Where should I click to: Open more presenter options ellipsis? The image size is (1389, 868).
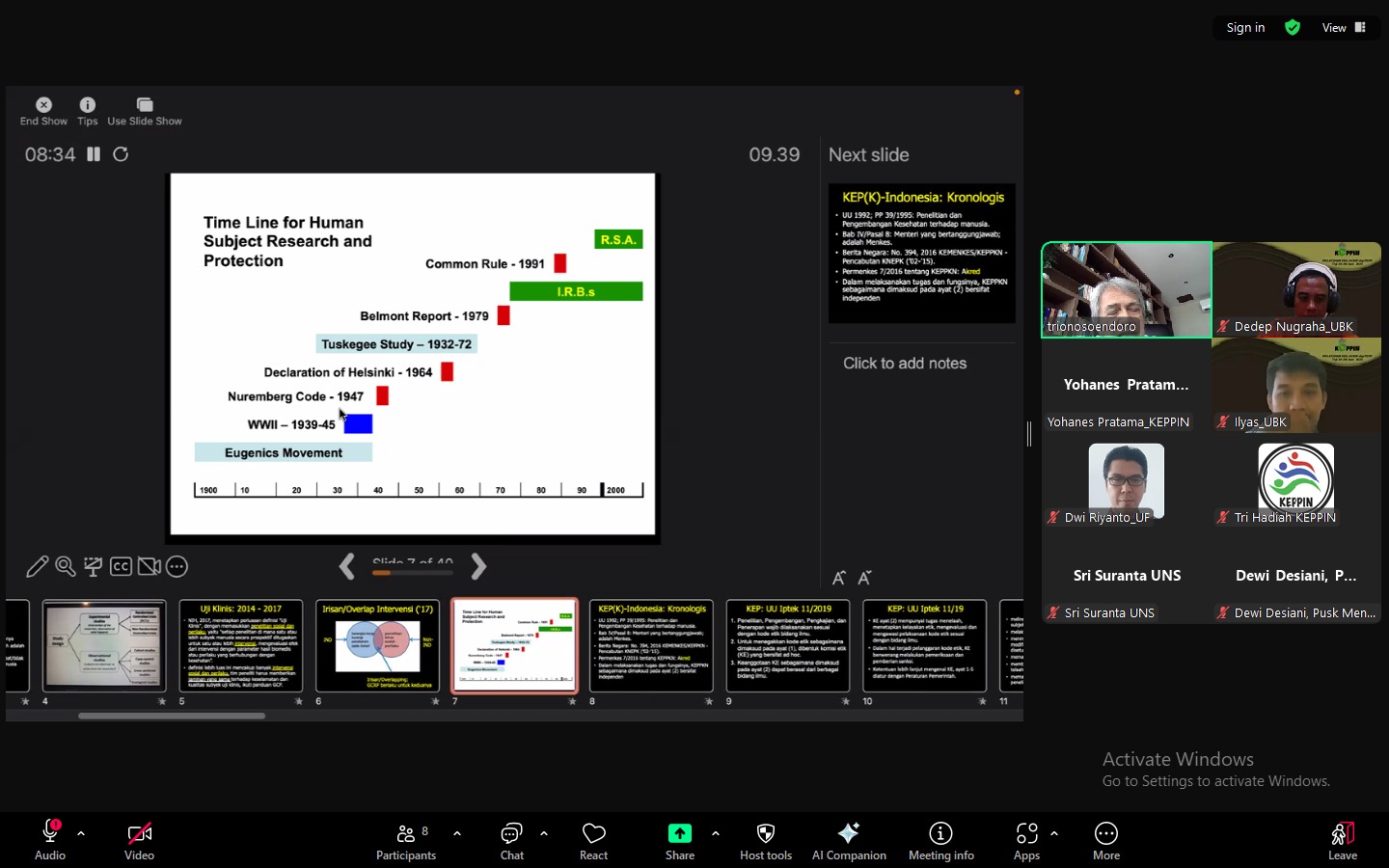pyautogui.click(x=177, y=566)
